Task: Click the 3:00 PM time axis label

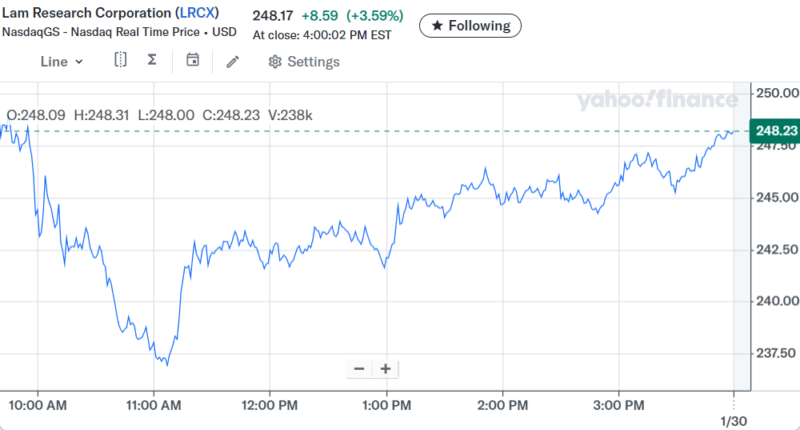Action: pos(618,405)
